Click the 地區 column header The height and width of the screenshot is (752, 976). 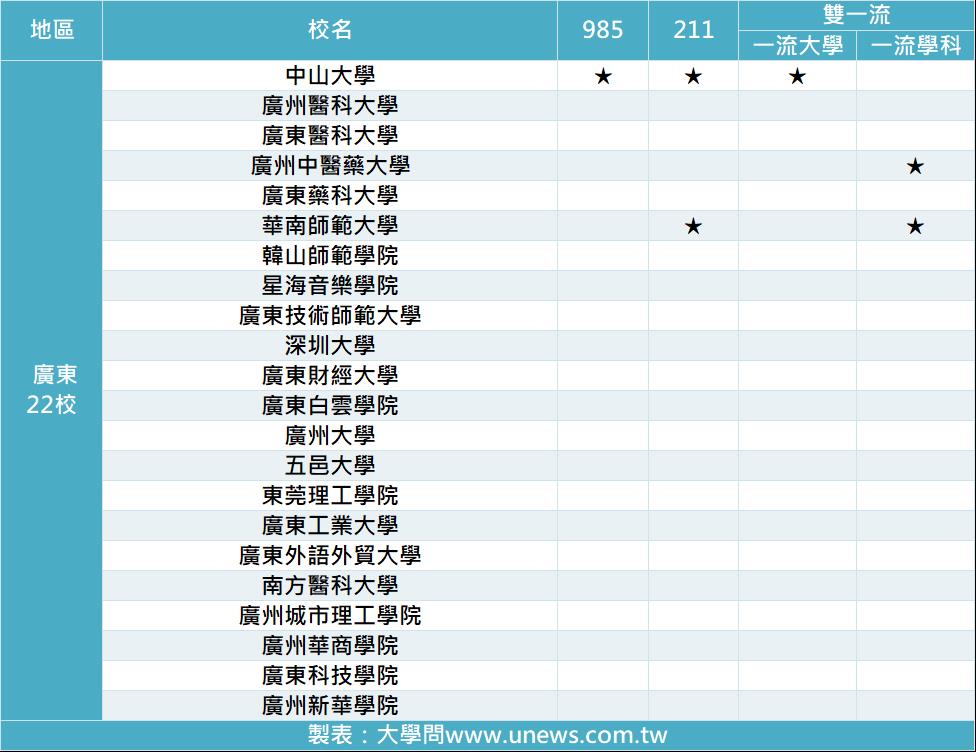tap(52, 30)
